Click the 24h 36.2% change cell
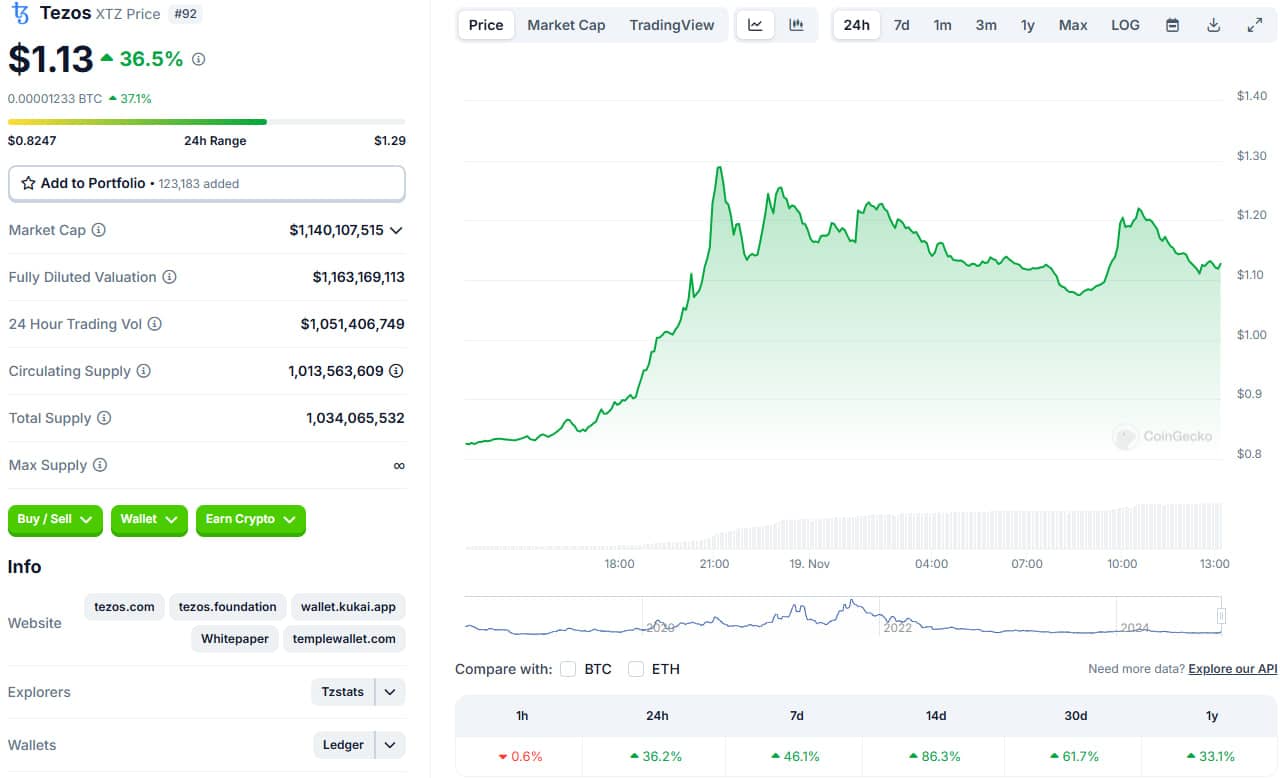Image resolution: width=1280 pixels, height=778 pixels. pyautogui.click(x=656, y=757)
